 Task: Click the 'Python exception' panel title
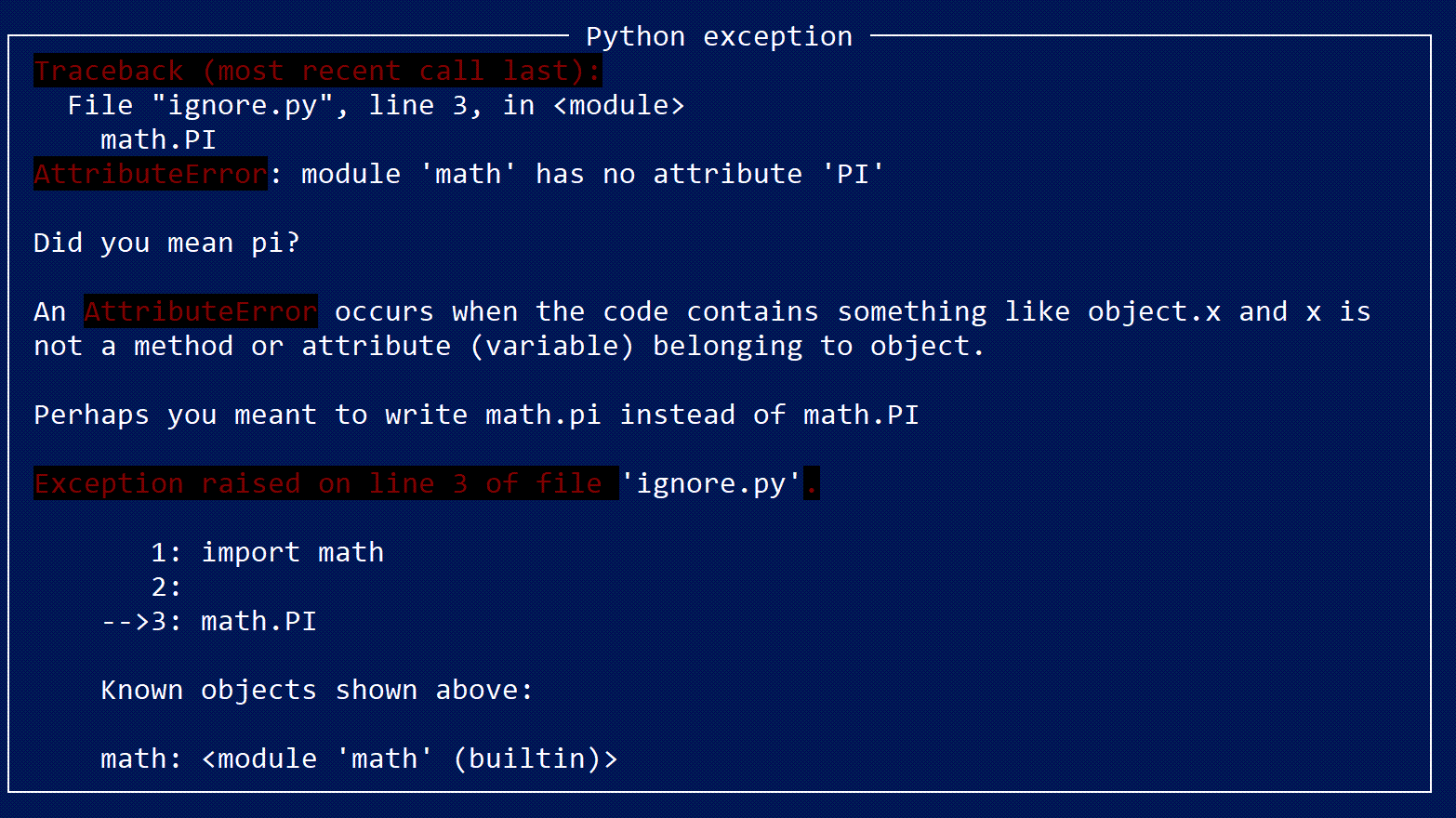(x=719, y=36)
